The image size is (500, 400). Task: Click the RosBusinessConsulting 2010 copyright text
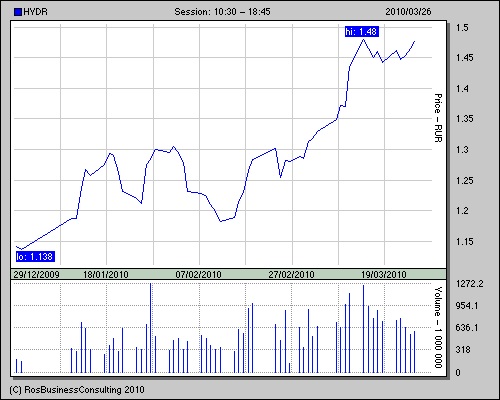coord(77,390)
